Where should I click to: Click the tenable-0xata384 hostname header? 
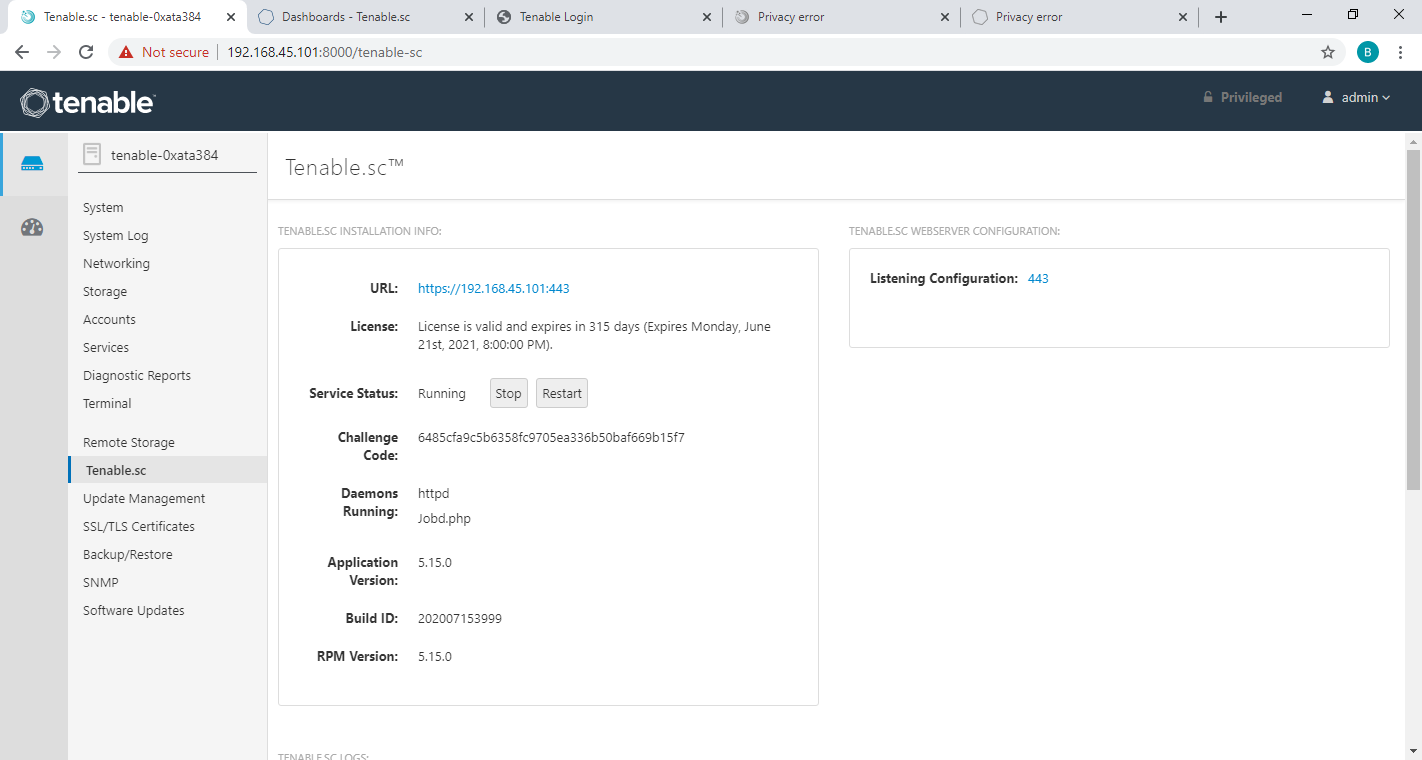pyautogui.click(x=165, y=155)
